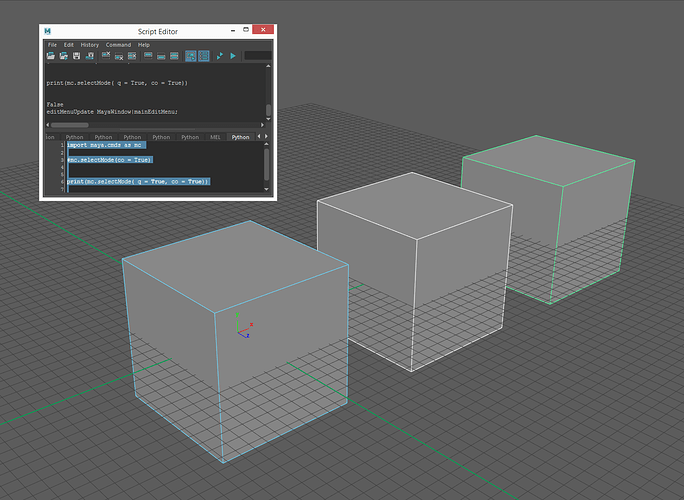The image size is (684, 500).
Task: Toggle Echo All Commands button
Action: [x=190, y=56]
